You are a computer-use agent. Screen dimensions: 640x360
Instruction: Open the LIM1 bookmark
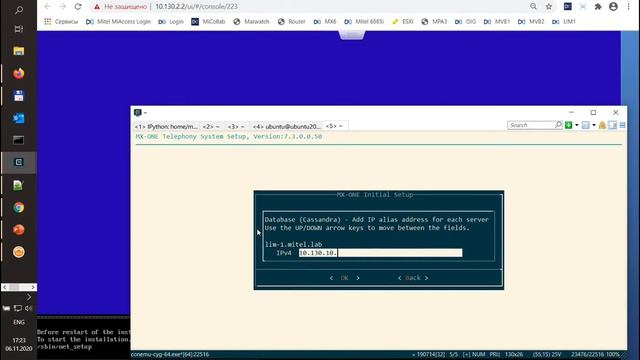click(564, 22)
